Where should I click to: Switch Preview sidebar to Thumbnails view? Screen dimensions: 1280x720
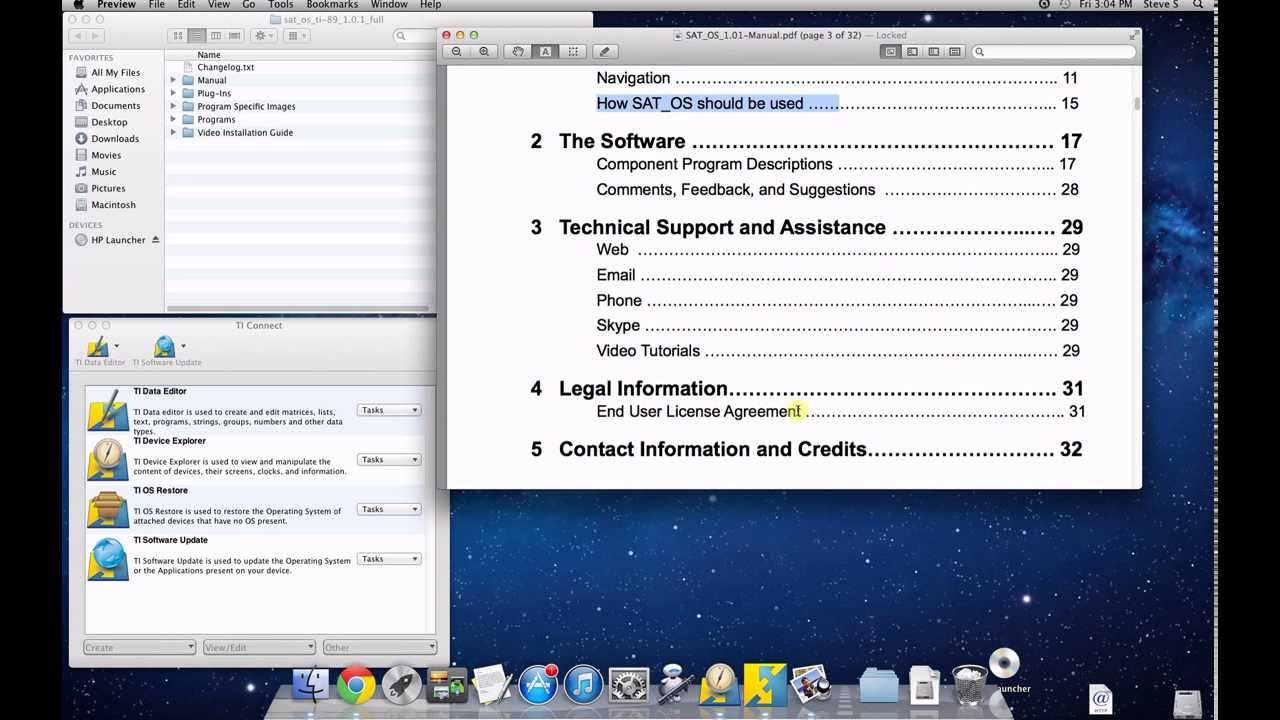pyautogui.click(x=912, y=52)
